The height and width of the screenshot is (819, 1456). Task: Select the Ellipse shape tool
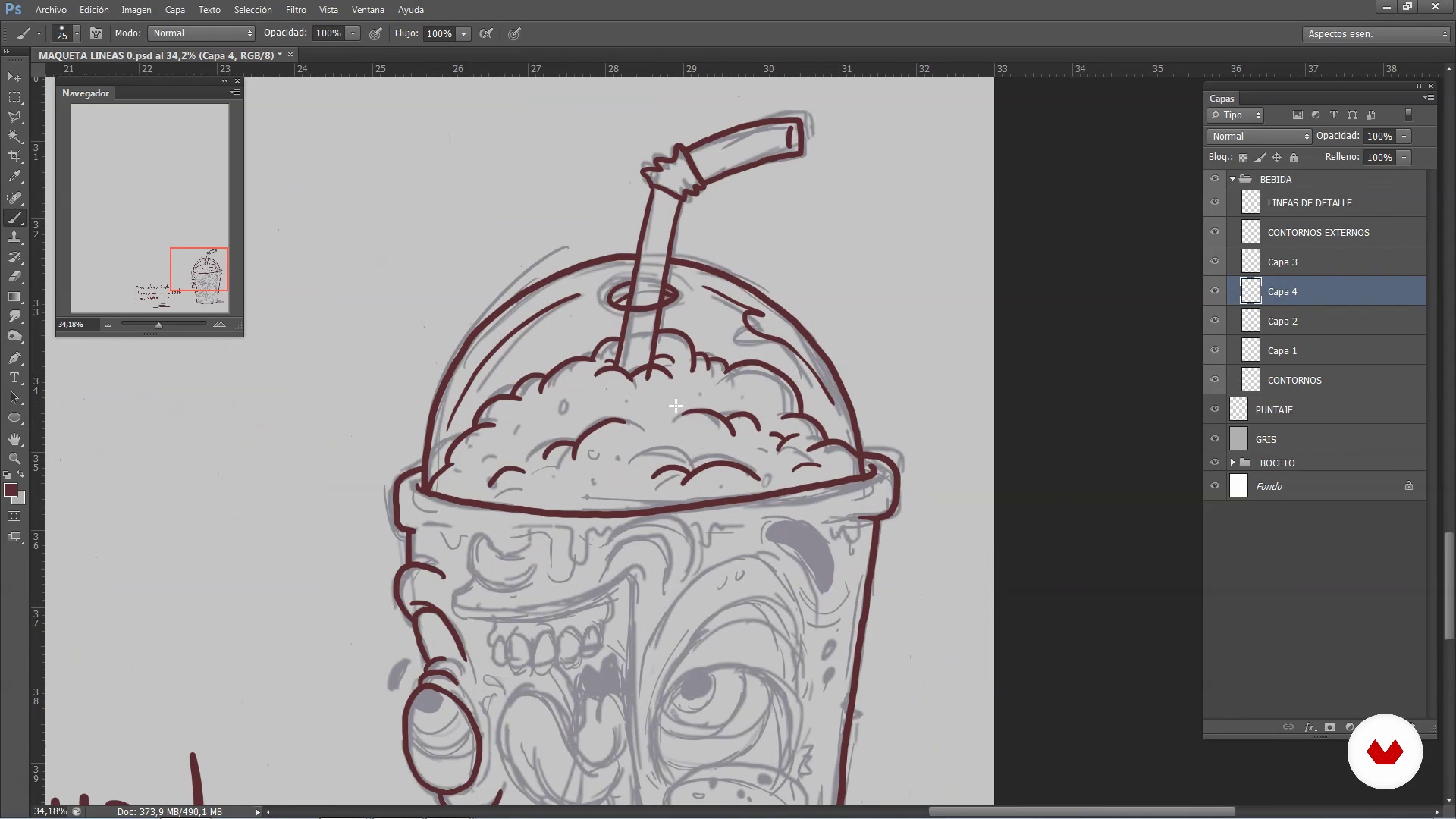point(14,417)
